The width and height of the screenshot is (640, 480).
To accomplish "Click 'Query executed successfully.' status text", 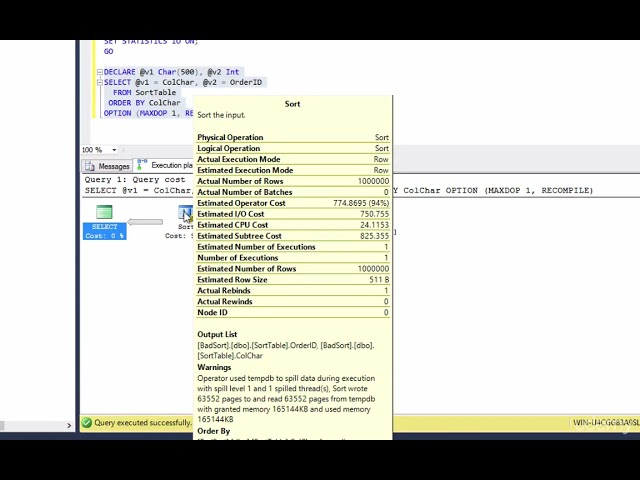I will pyautogui.click(x=143, y=423).
